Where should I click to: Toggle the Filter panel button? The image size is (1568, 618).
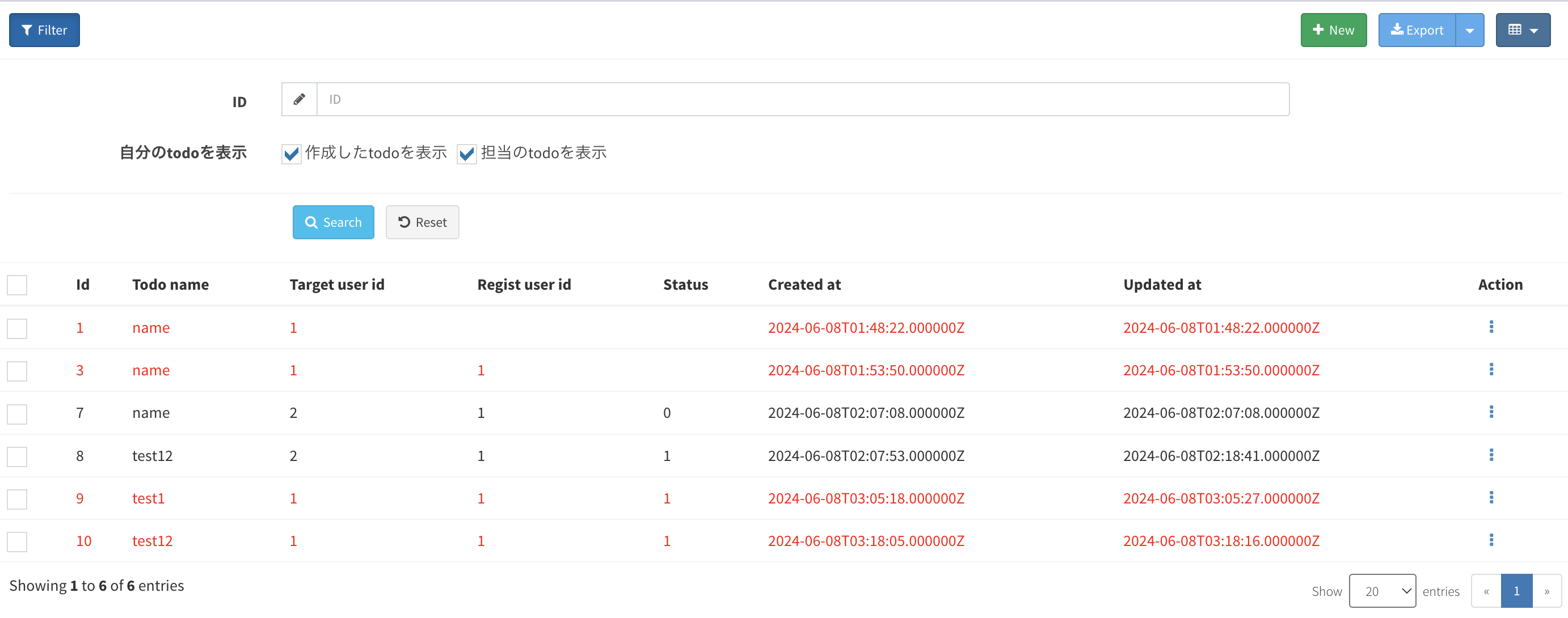coord(44,30)
